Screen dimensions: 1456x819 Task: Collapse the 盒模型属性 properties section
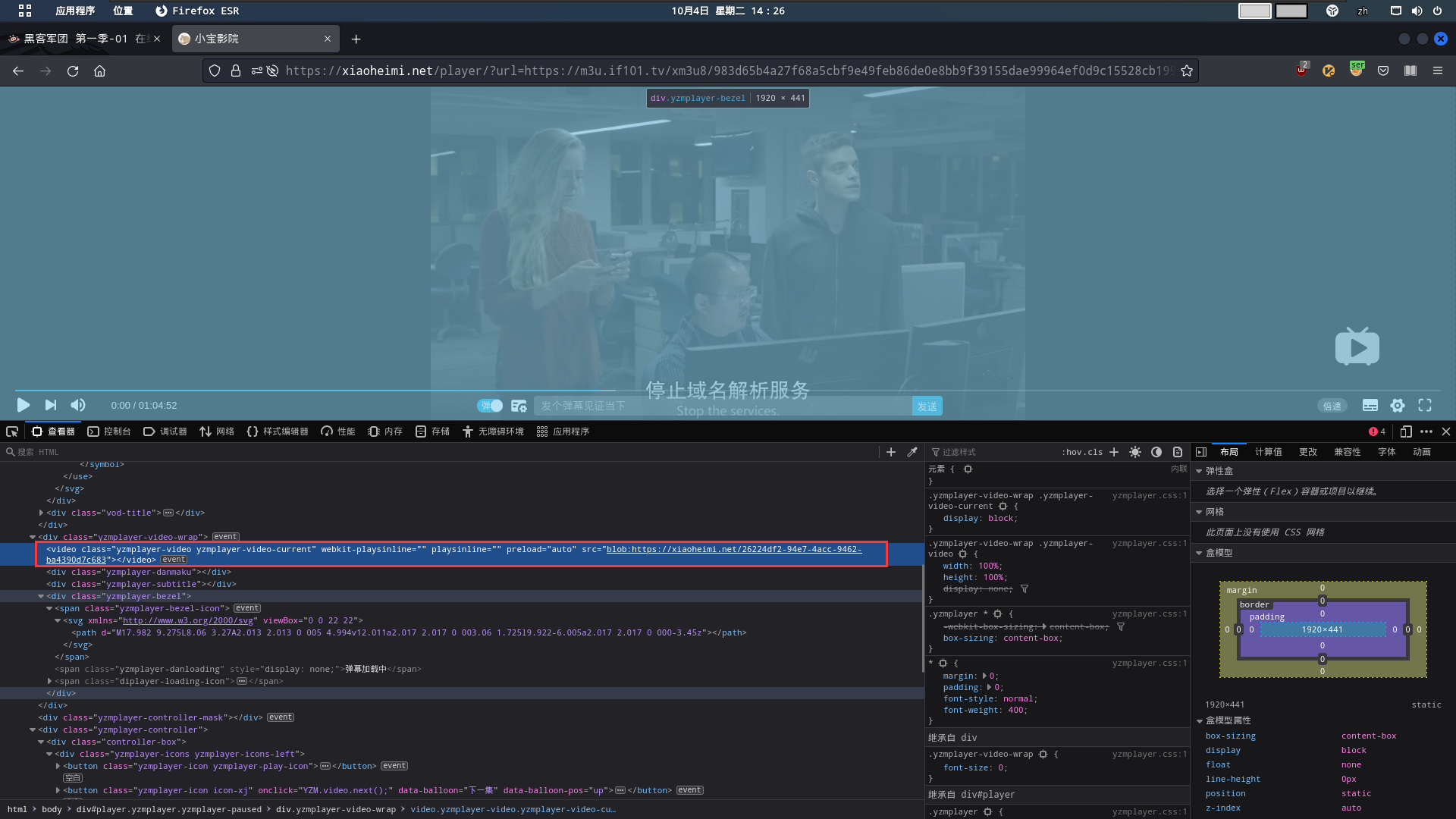[x=1199, y=720]
